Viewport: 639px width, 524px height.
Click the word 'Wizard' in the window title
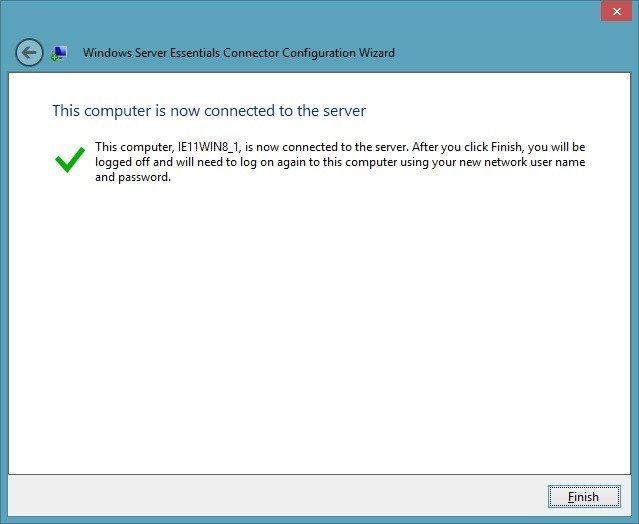[377, 53]
